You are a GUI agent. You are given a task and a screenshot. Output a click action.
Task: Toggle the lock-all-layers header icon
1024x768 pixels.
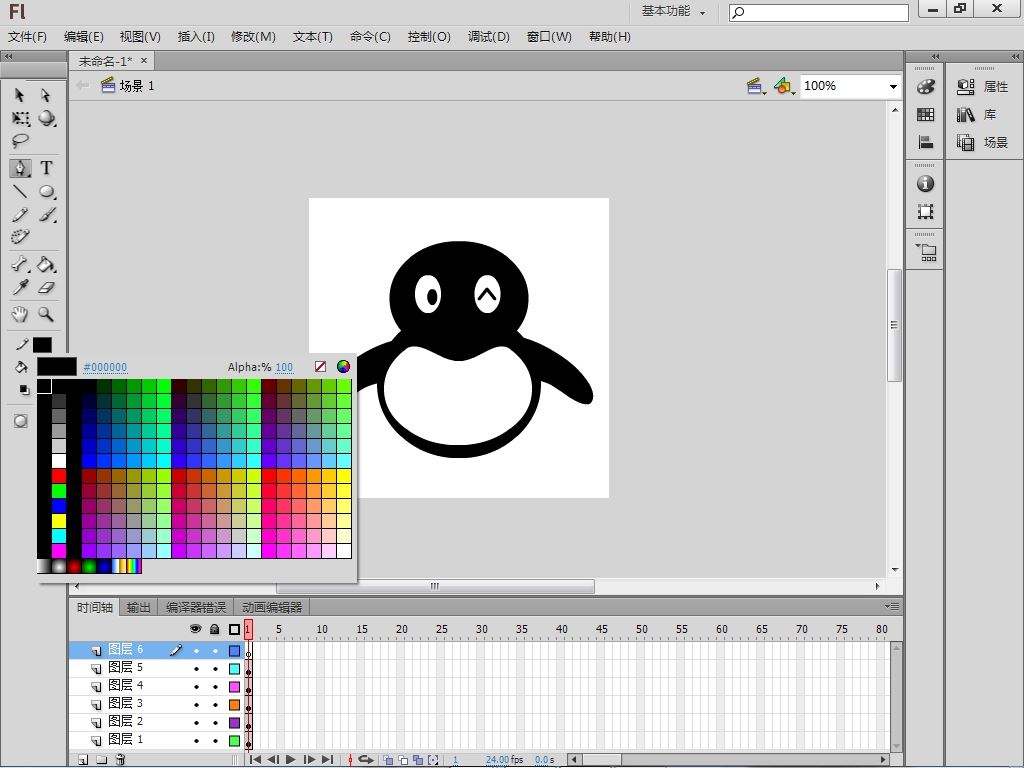(215, 629)
